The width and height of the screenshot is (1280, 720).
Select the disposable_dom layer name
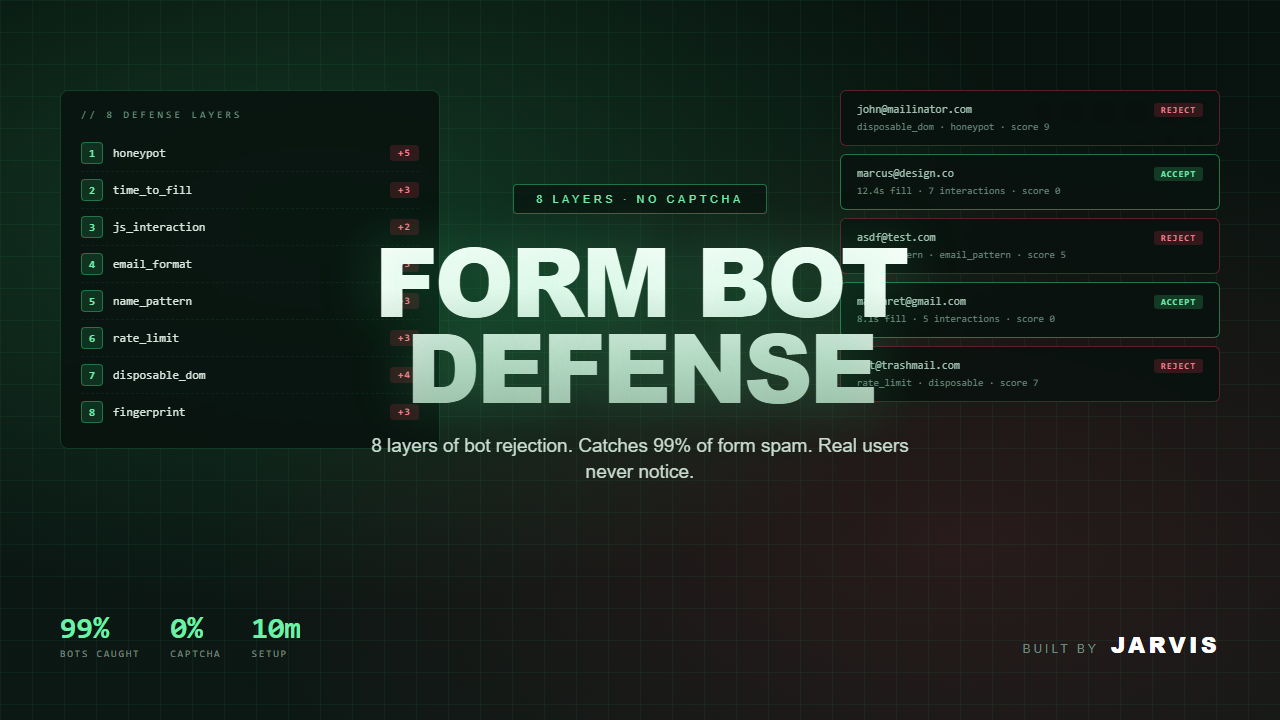pos(159,375)
